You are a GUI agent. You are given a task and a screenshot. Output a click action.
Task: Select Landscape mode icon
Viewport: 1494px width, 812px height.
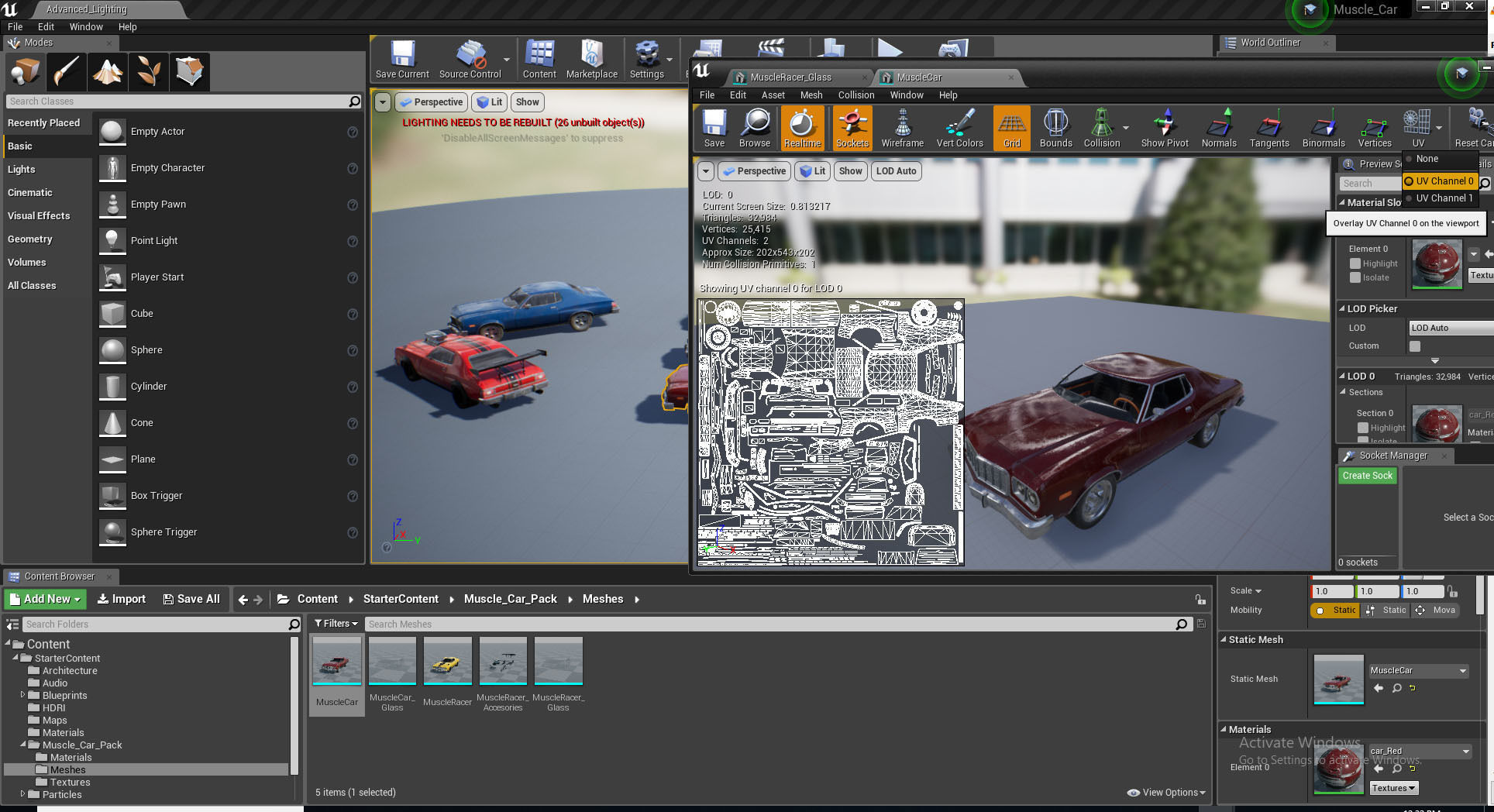pyautogui.click(x=108, y=72)
